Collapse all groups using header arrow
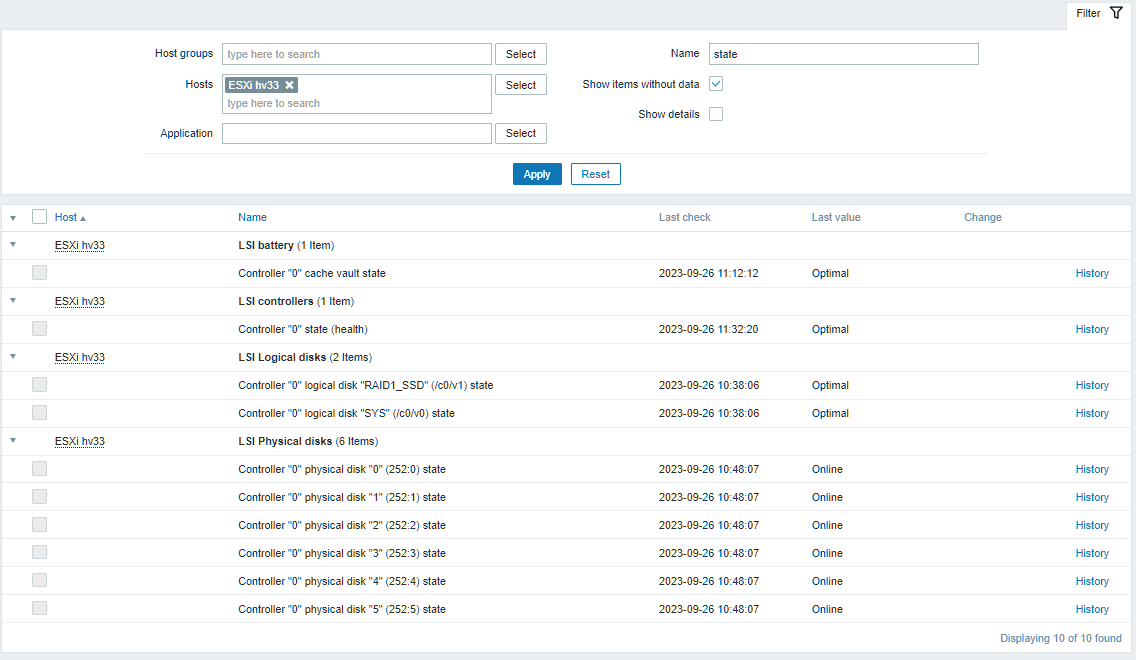Image resolution: width=1136 pixels, height=660 pixels. tap(13, 218)
